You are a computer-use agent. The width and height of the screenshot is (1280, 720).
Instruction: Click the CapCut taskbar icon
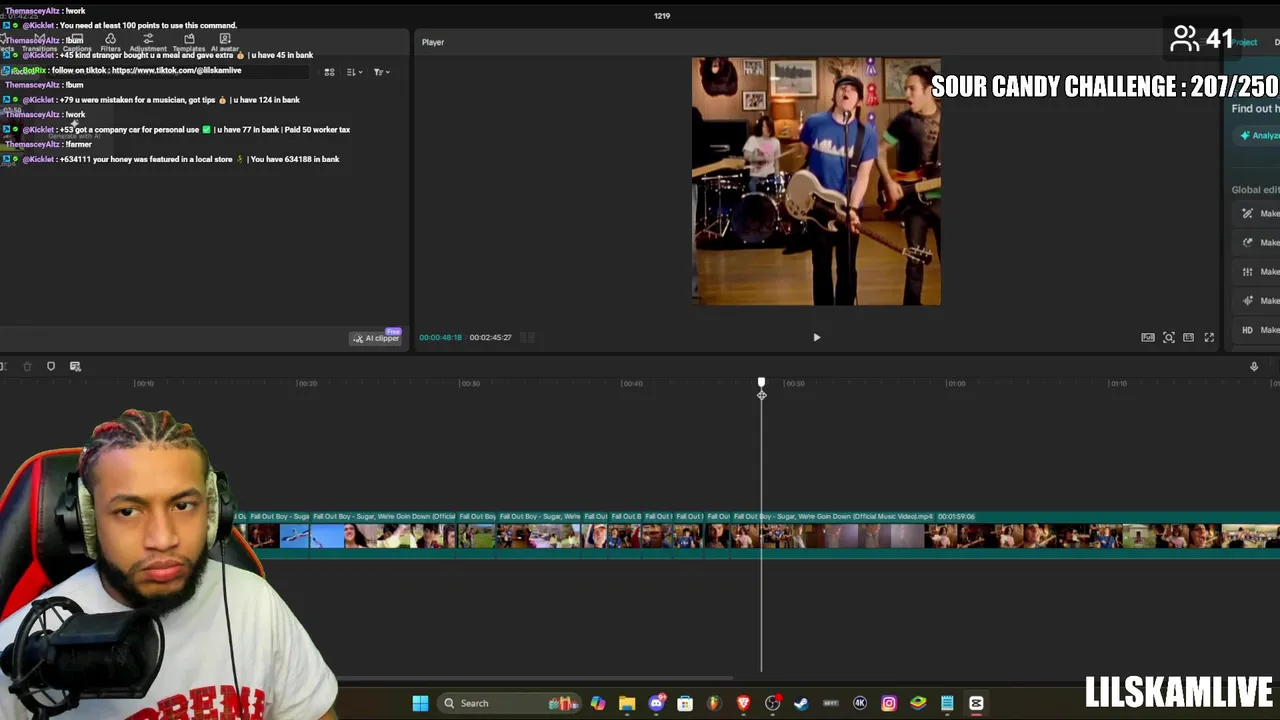(x=976, y=703)
